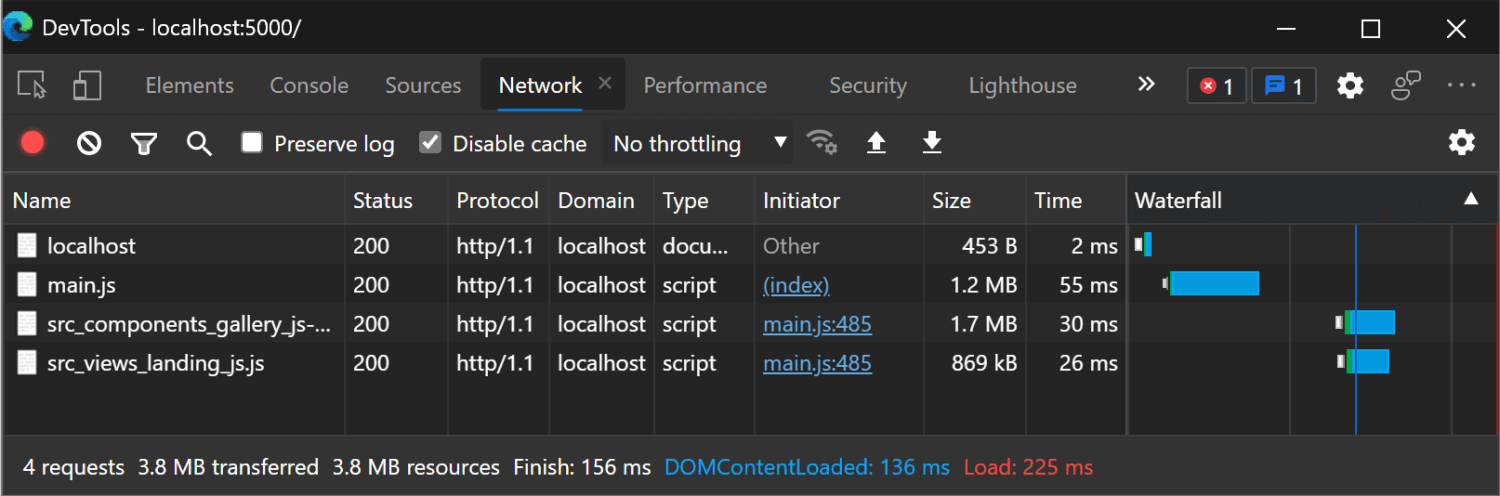Image resolution: width=1500 pixels, height=496 pixels.
Task: Open main.js:485 initiator for landing script
Action: point(817,364)
